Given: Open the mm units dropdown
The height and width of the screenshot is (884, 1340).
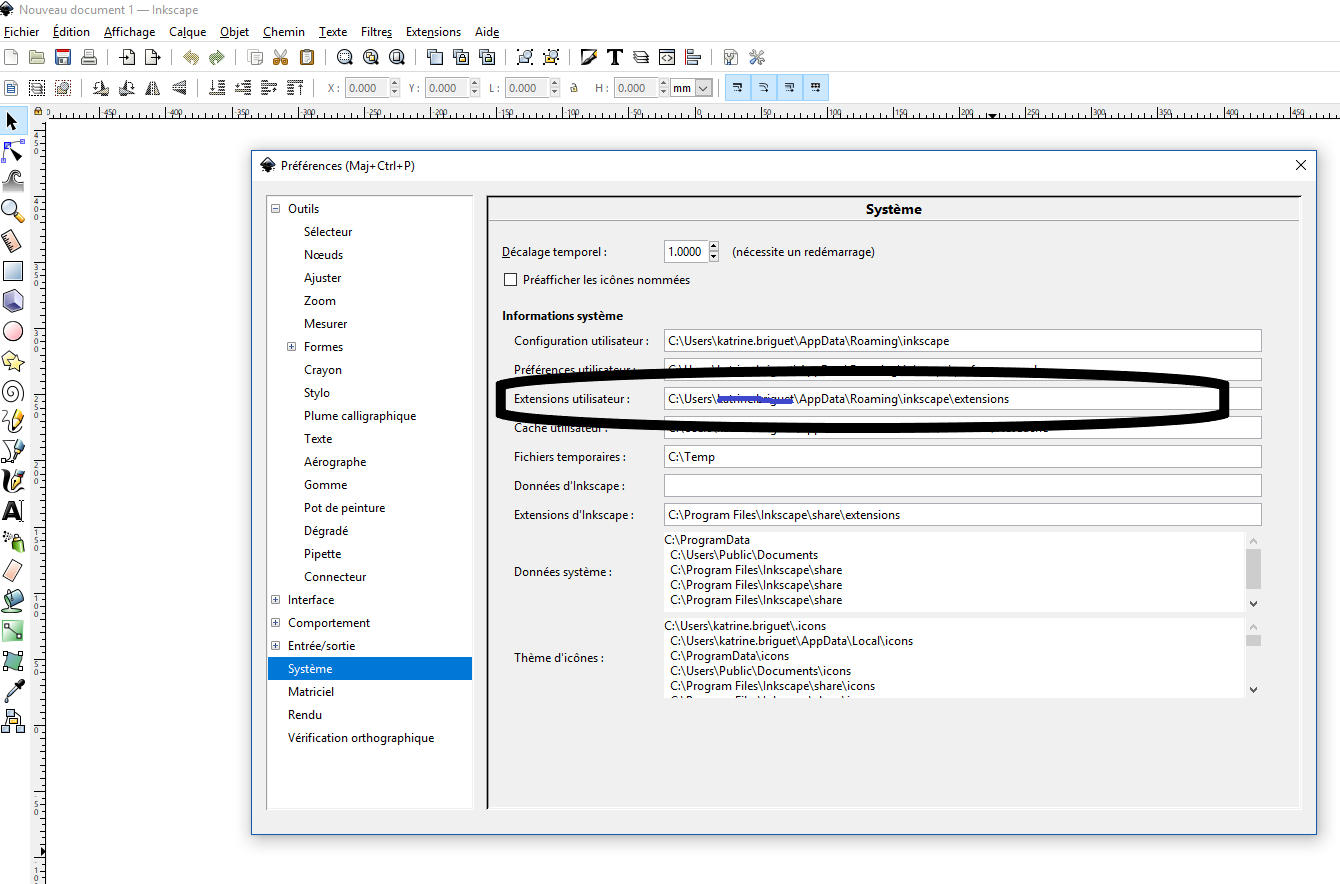Looking at the screenshot, I should click(692, 88).
